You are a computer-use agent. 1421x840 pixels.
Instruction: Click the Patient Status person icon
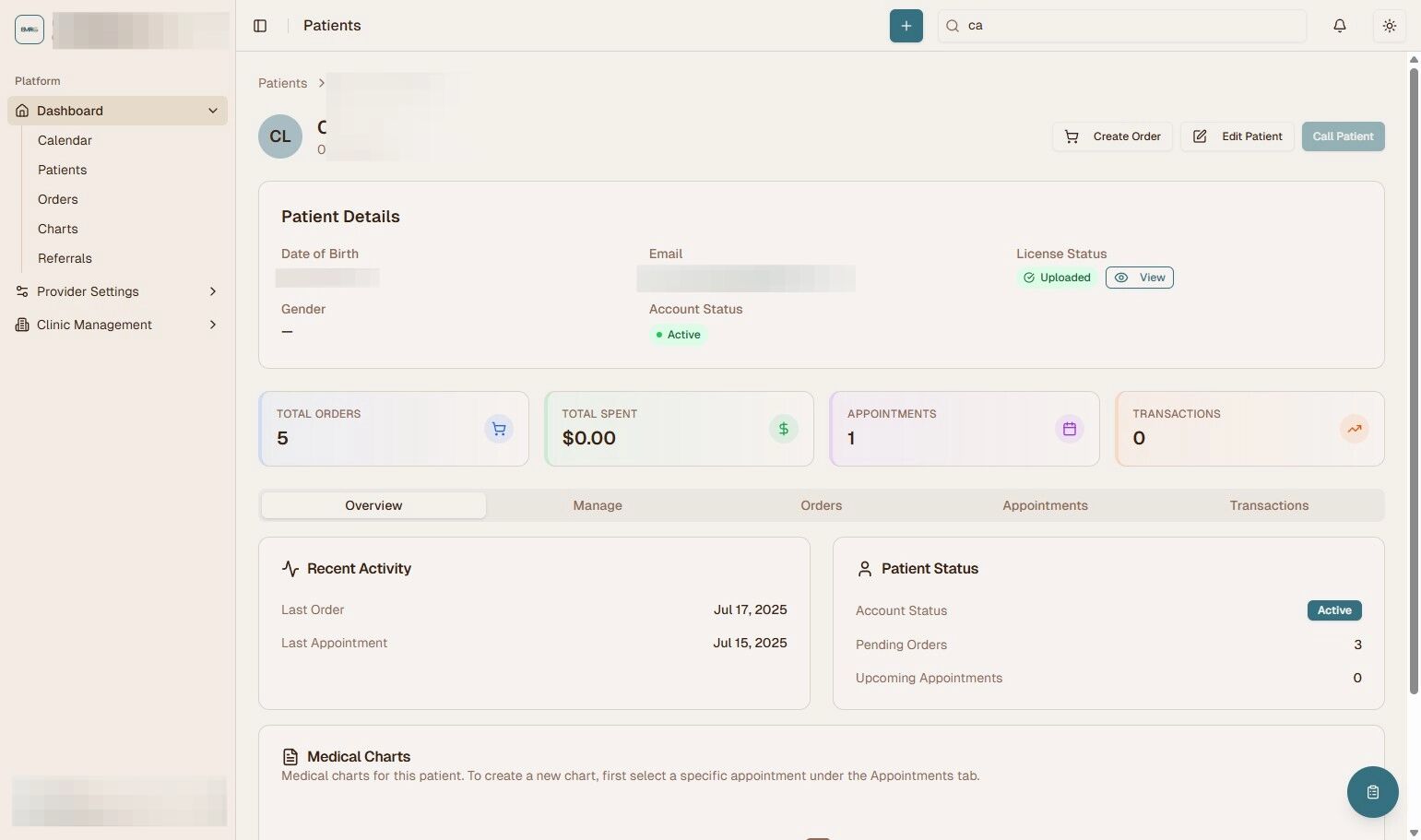864,569
